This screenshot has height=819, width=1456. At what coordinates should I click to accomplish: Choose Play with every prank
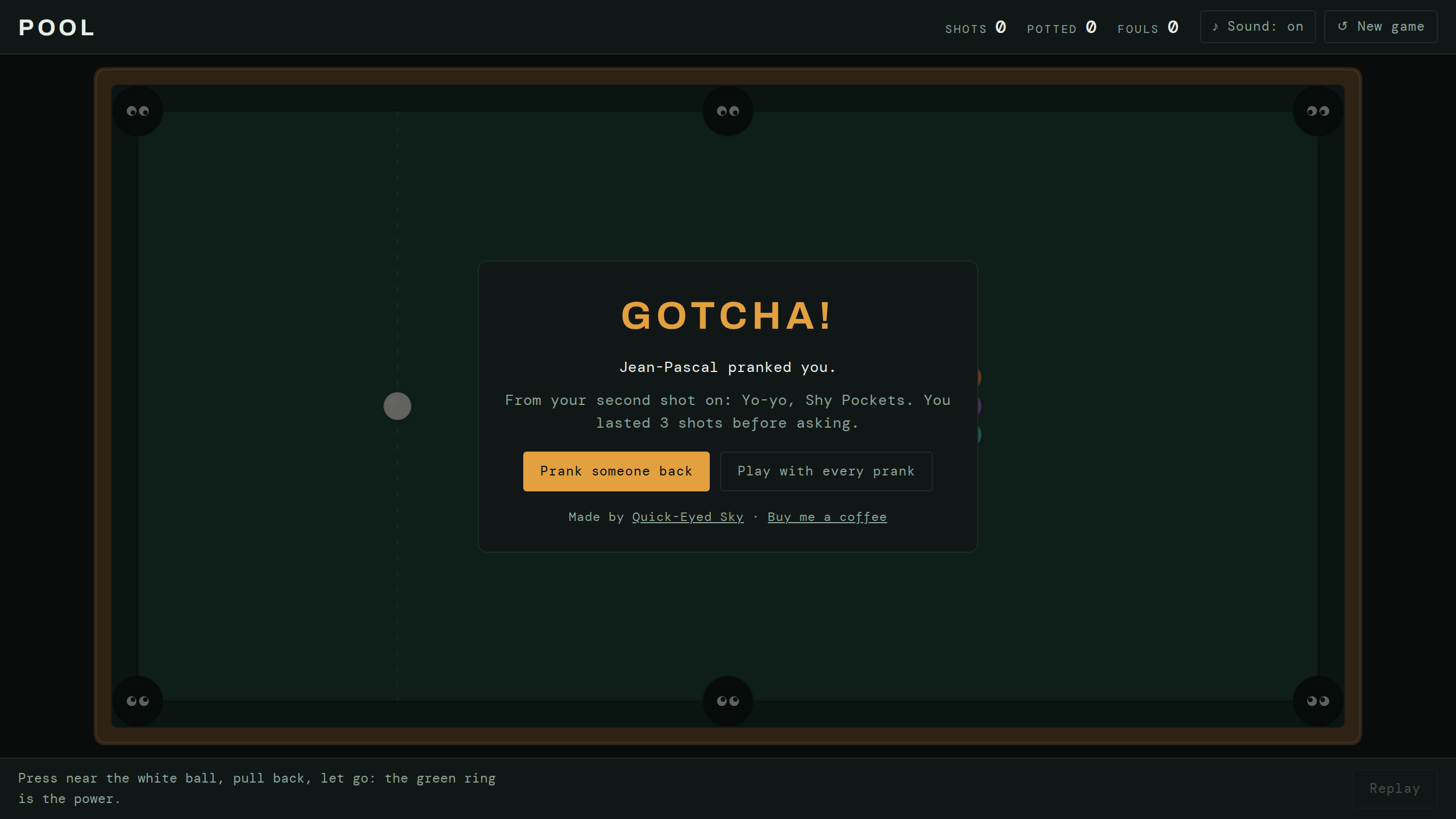click(826, 471)
